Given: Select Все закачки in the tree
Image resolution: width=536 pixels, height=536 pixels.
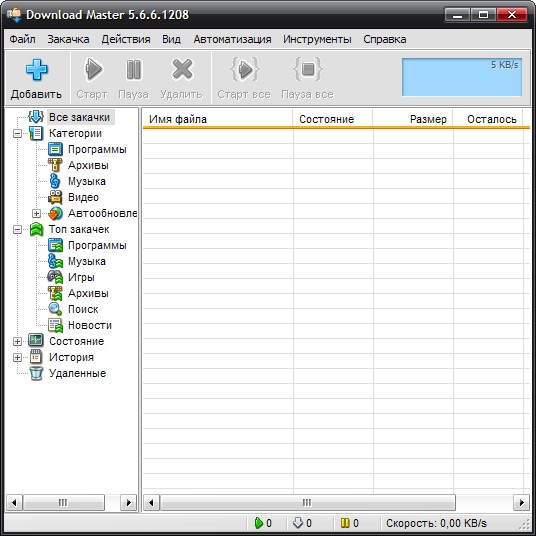Looking at the screenshot, I should click(79, 117).
